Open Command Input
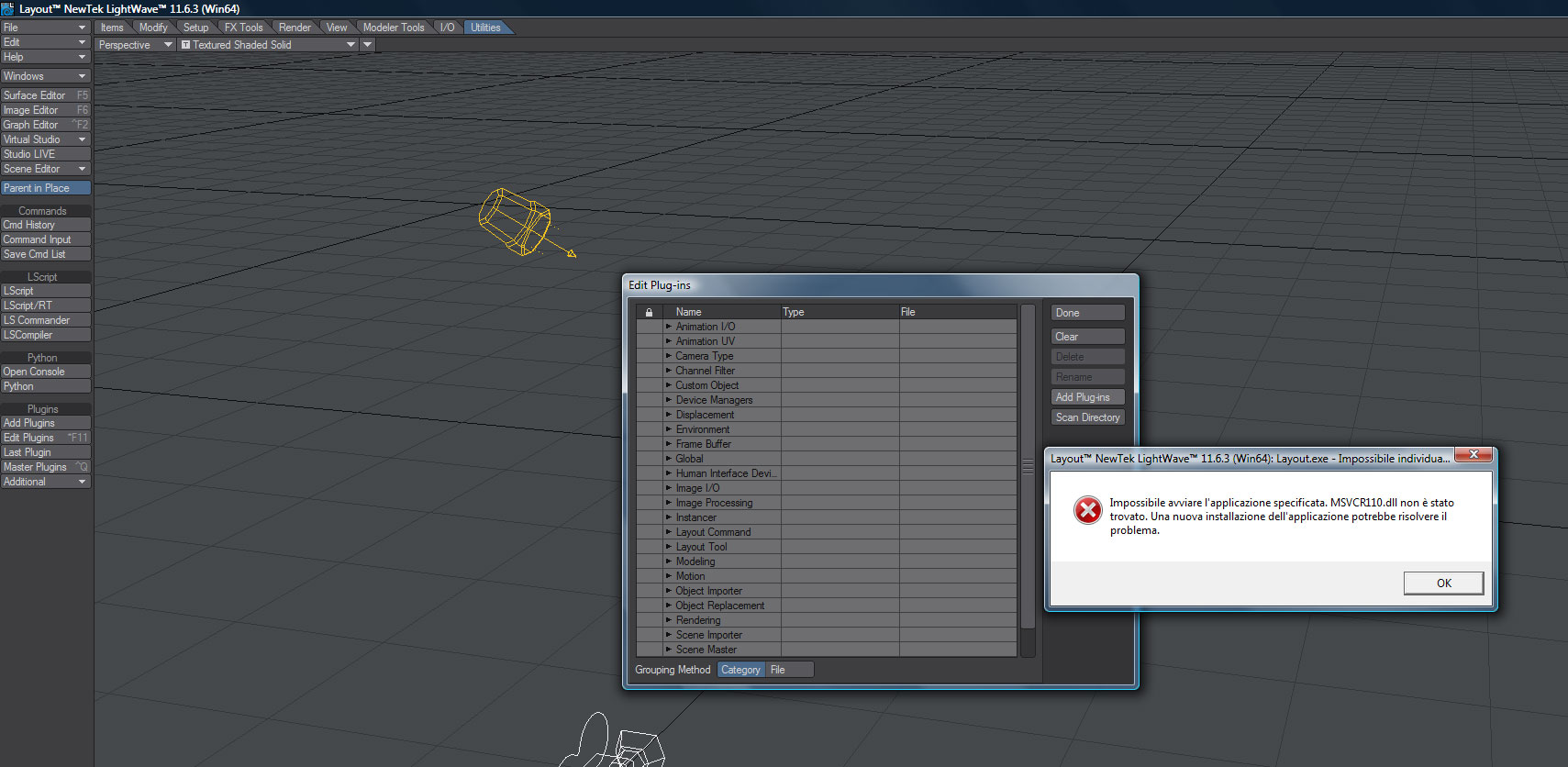The image size is (1568, 767). (46, 239)
